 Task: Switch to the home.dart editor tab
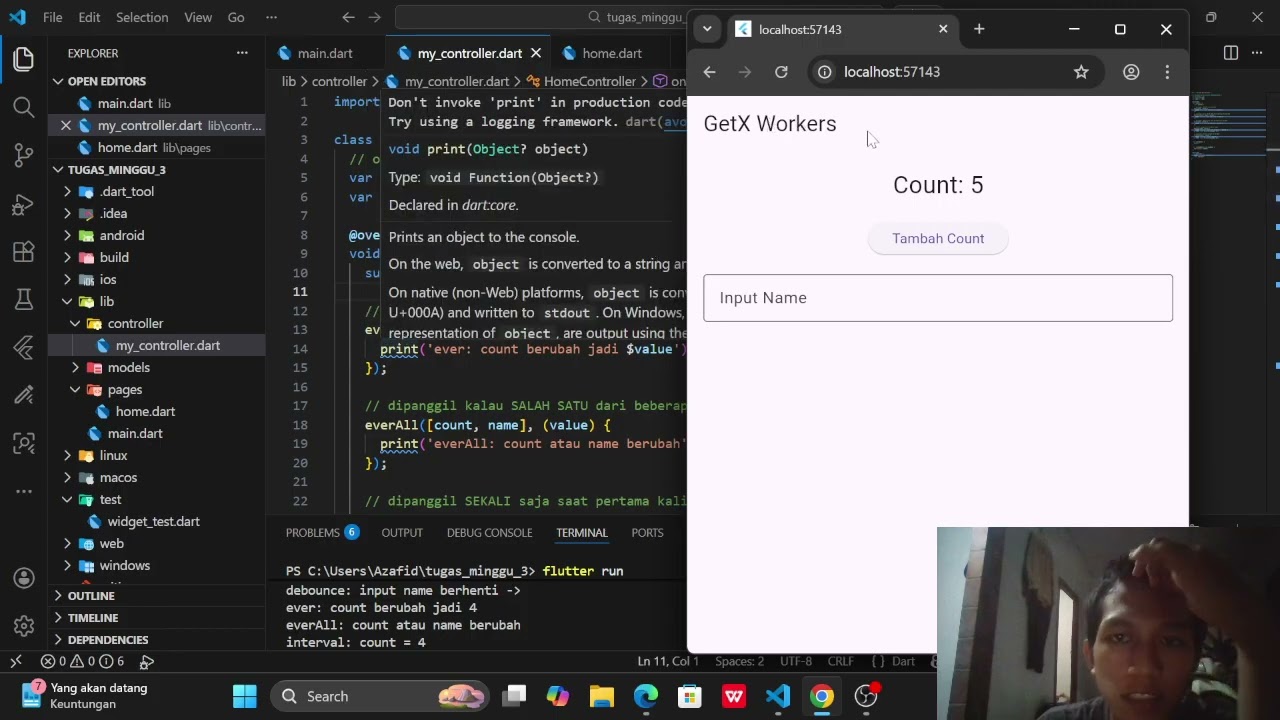coord(612,53)
